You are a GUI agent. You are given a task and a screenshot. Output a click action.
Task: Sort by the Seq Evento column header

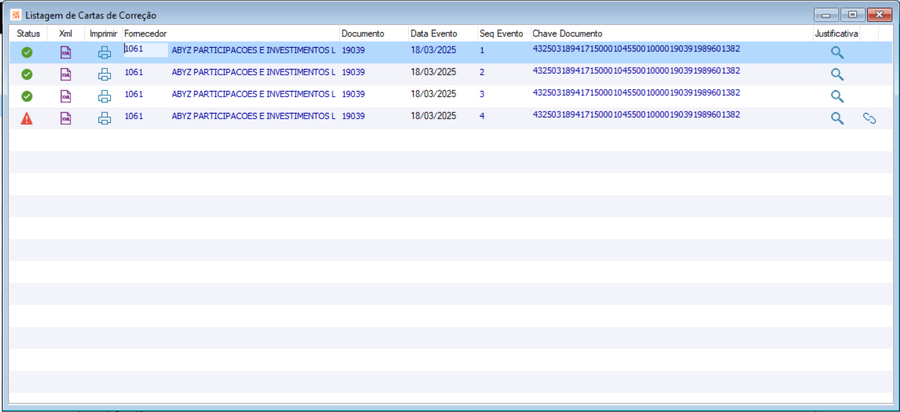pyautogui.click(x=503, y=34)
